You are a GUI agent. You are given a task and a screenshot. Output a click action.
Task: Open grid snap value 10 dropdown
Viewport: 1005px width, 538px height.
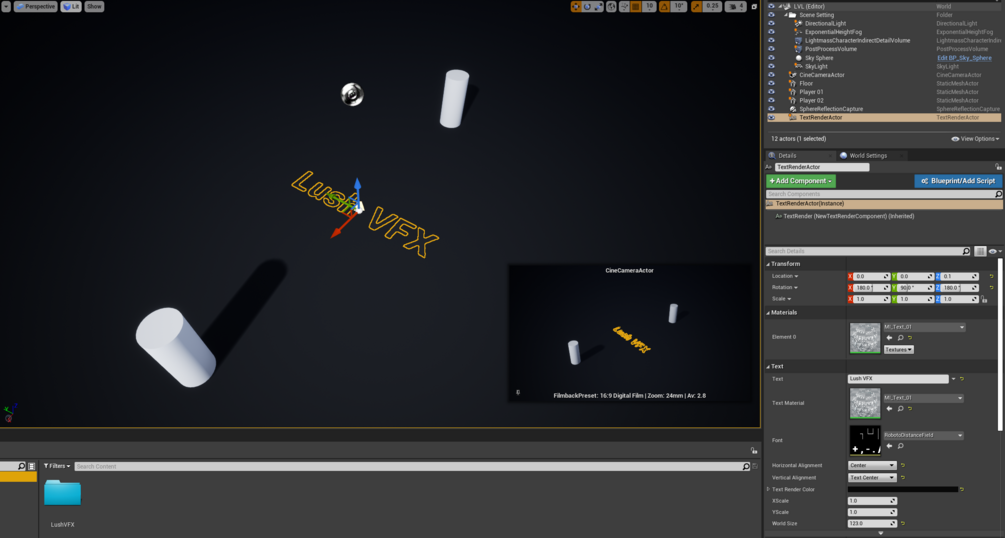coord(649,6)
